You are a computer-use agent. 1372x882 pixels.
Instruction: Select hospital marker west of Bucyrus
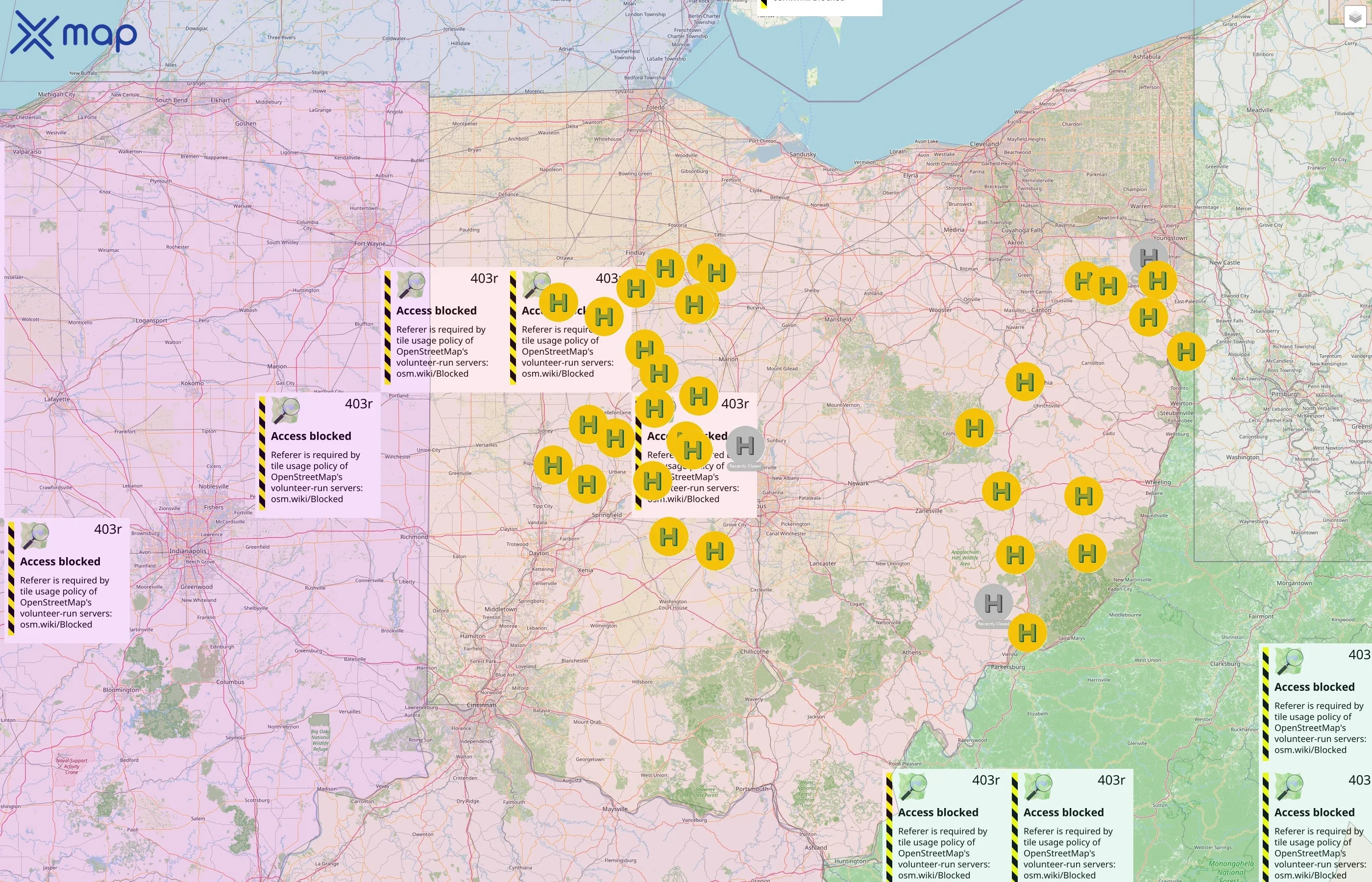[695, 305]
